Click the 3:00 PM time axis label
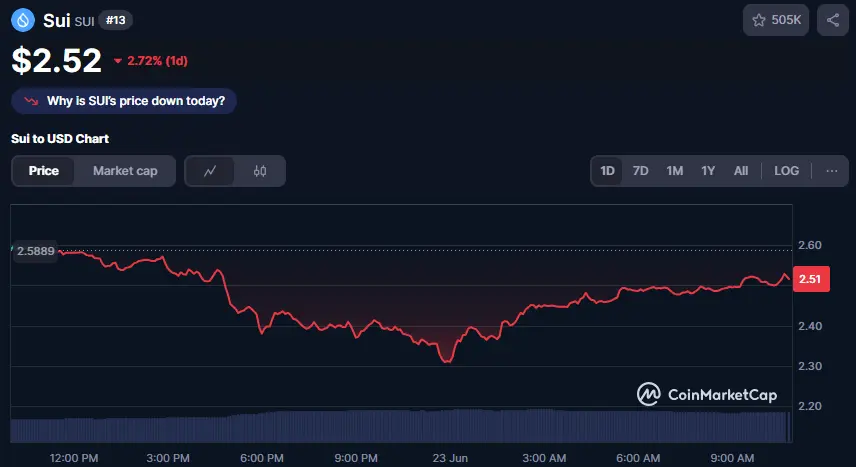 click(x=168, y=458)
